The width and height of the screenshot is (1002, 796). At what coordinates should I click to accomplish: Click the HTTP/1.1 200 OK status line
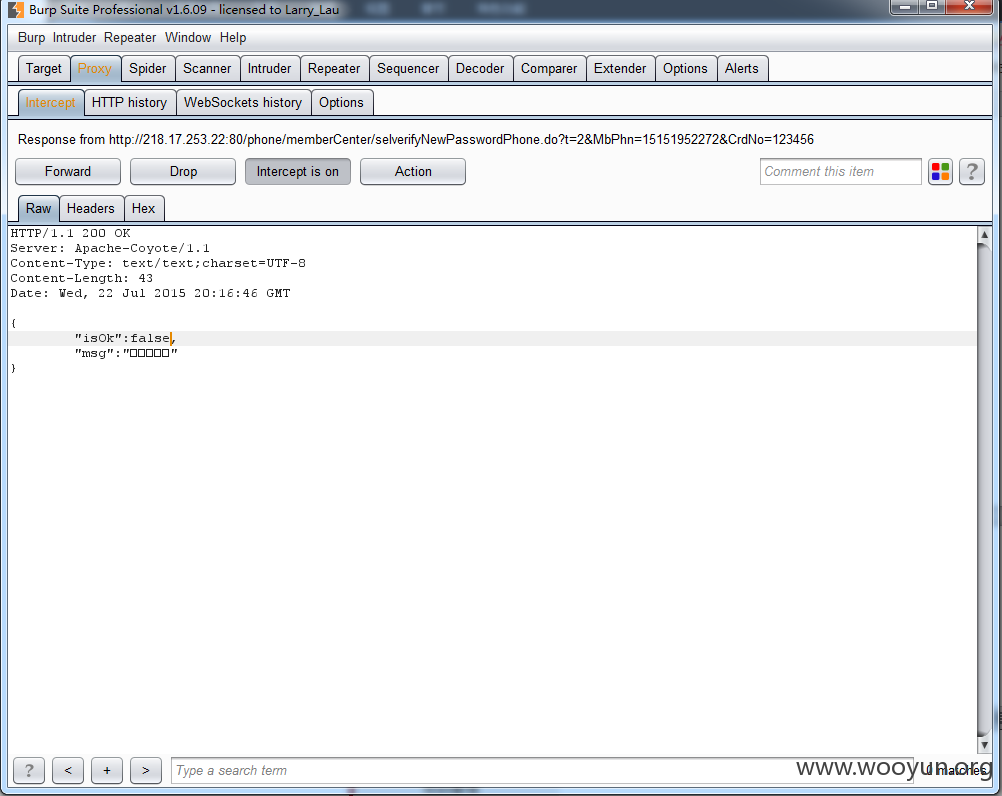[70, 233]
